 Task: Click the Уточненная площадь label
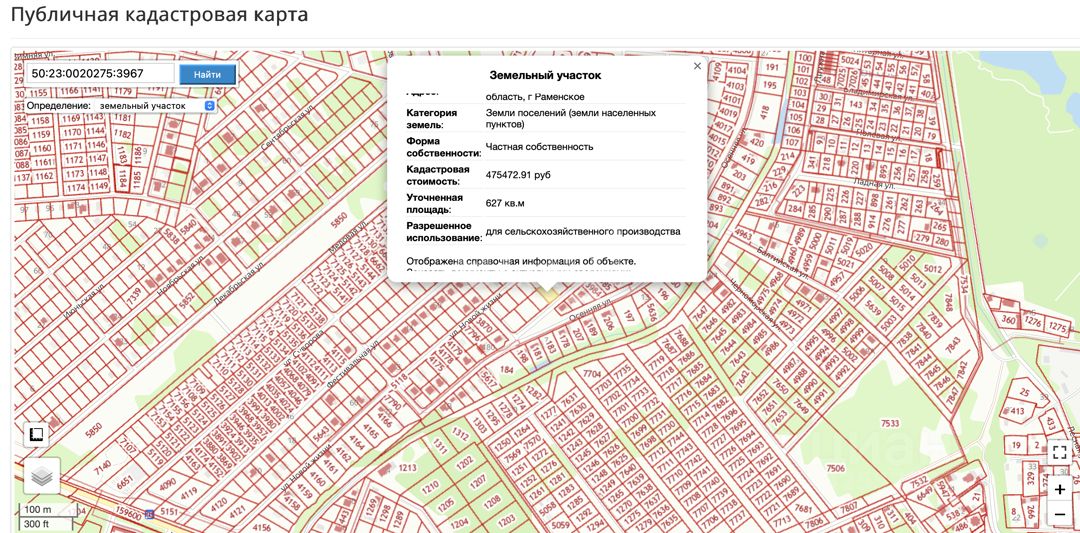click(x=435, y=203)
